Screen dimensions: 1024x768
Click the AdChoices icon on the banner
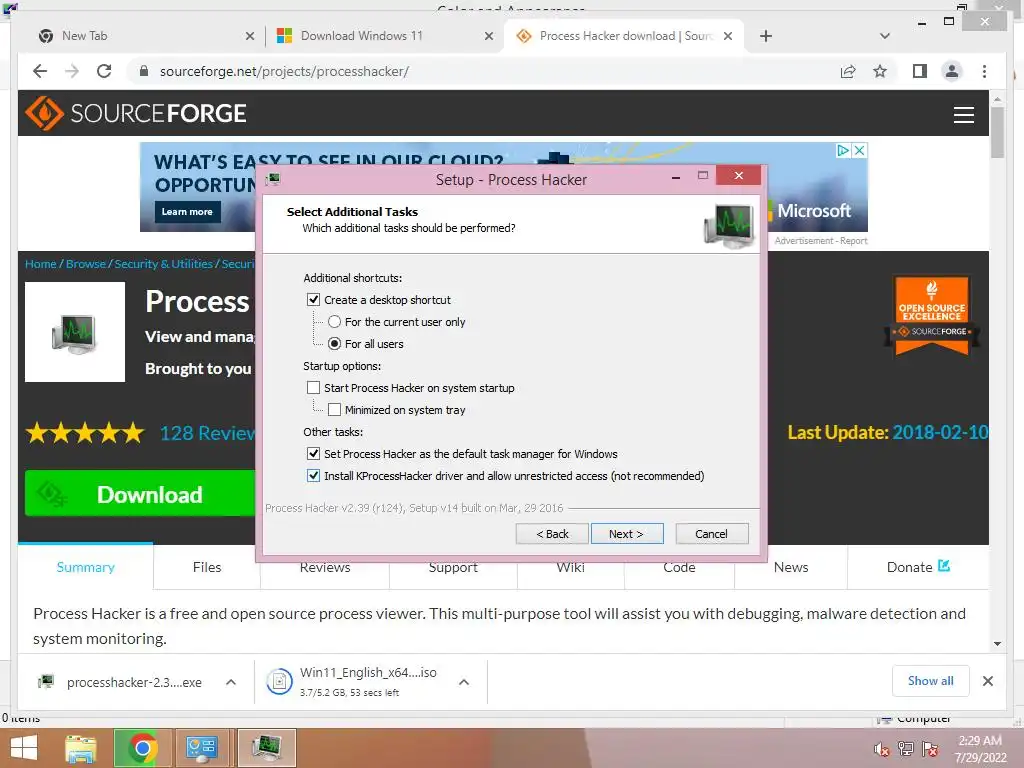click(843, 150)
